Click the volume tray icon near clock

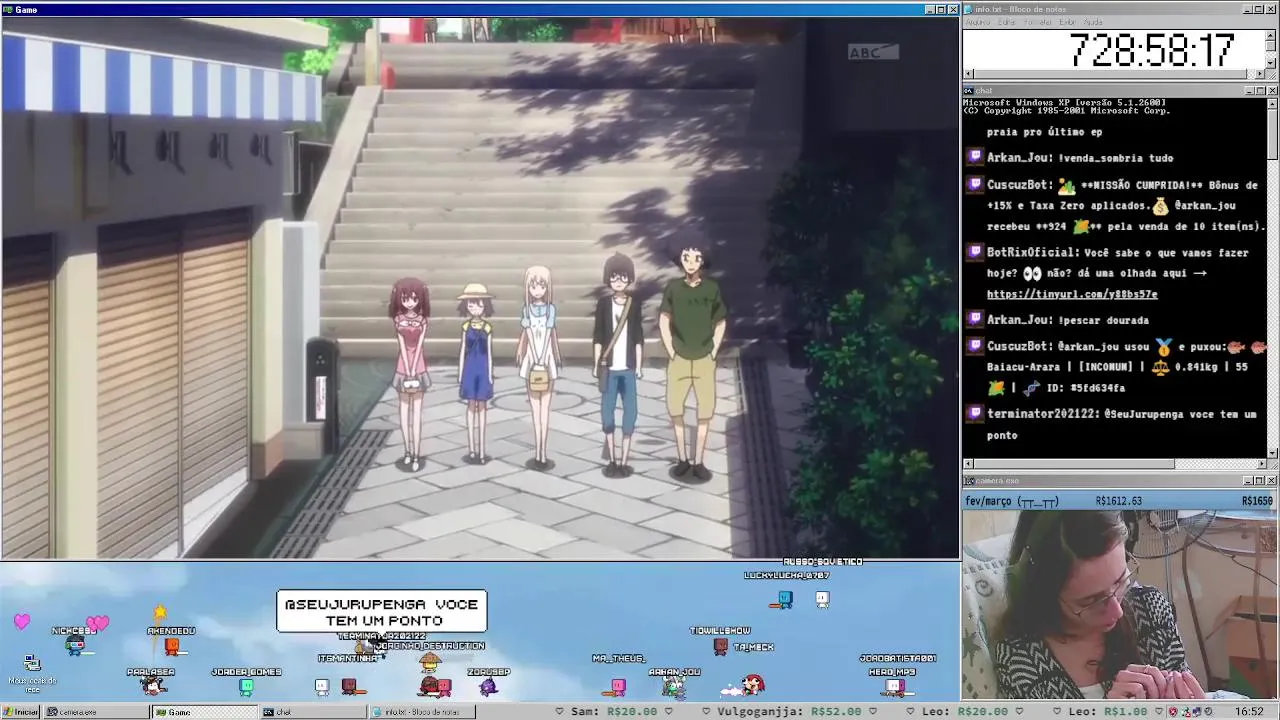pos(1210,712)
